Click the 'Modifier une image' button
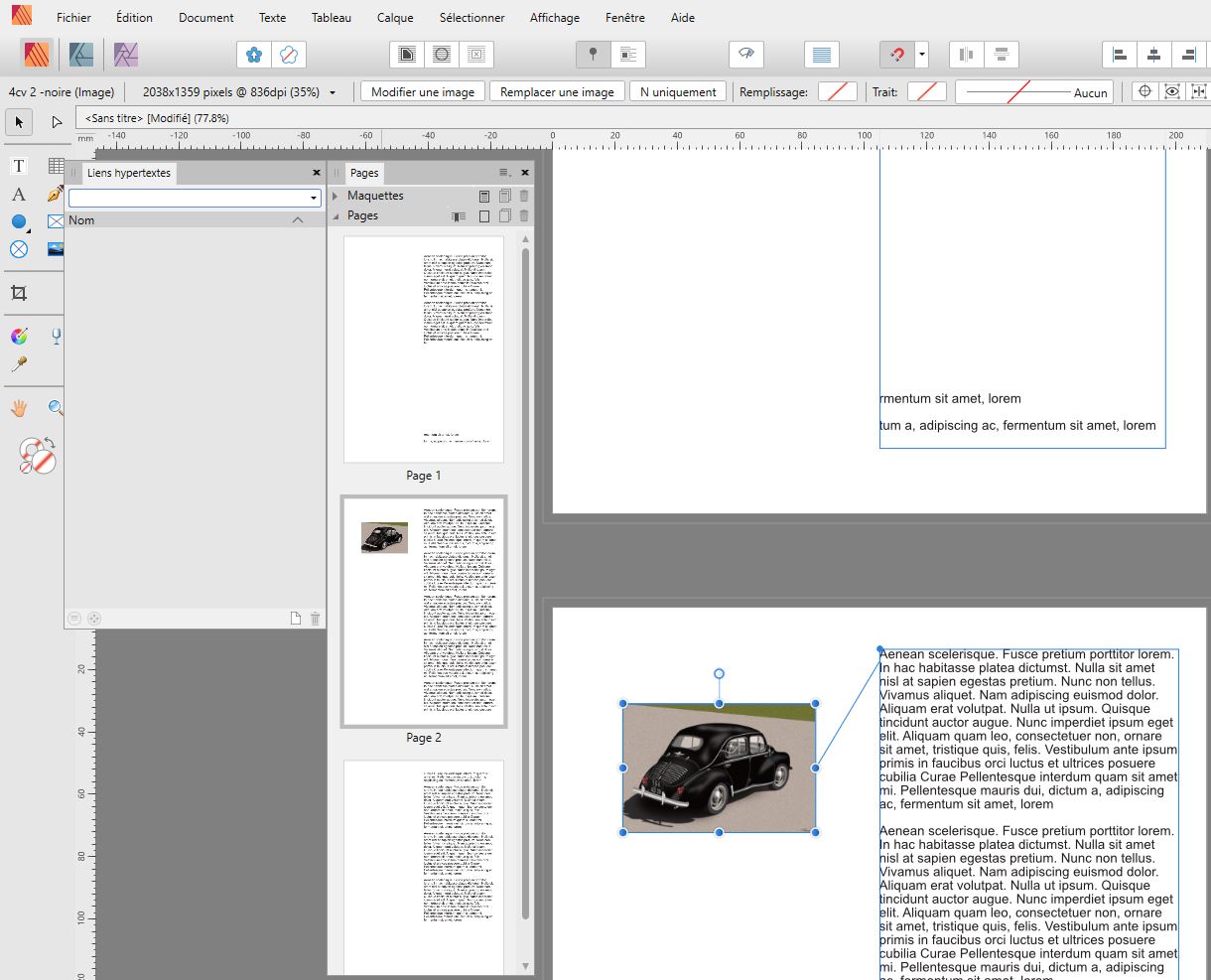Viewport: 1211px width, 980px height. click(x=423, y=92)
